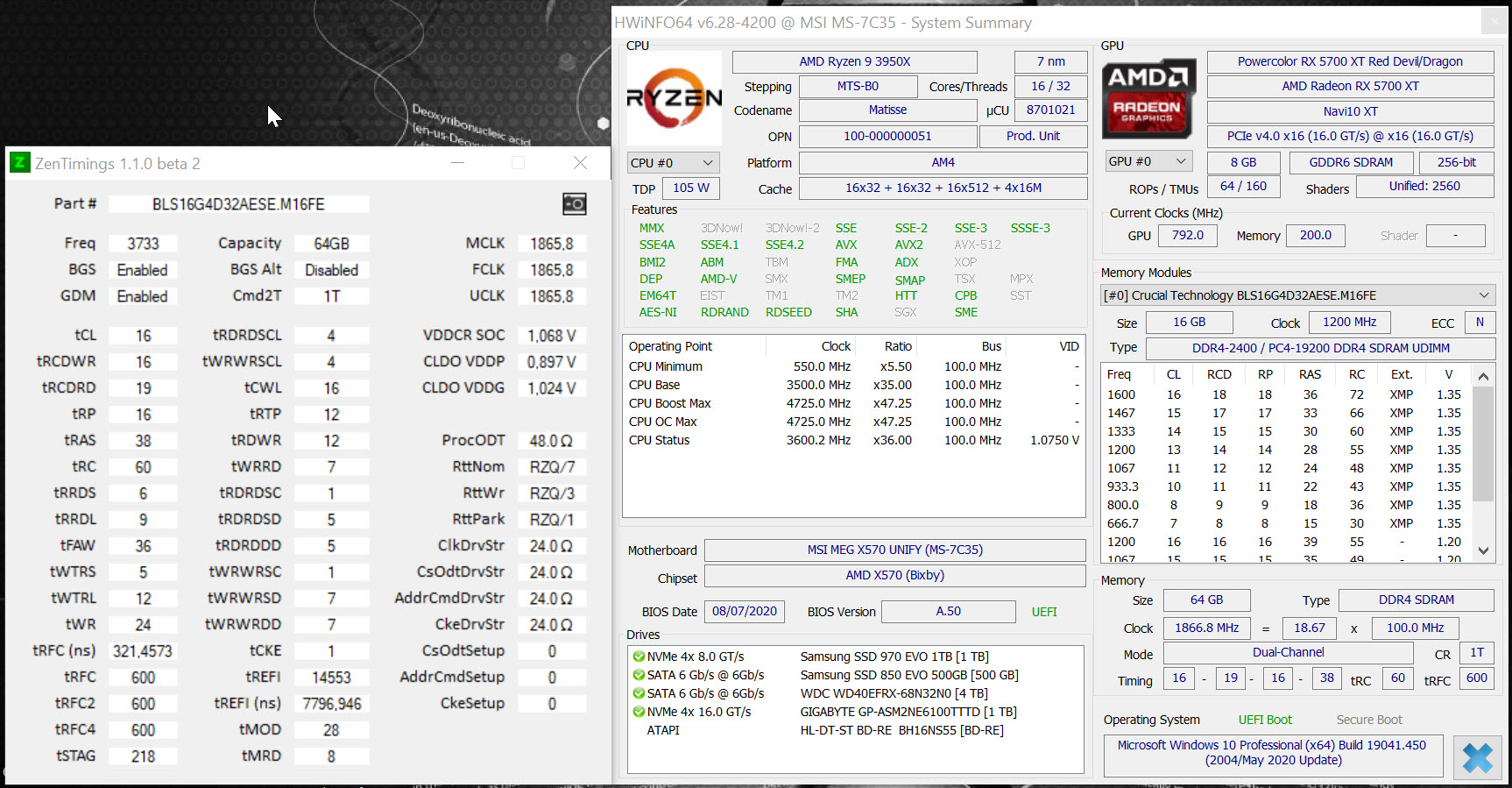Select the Powercolor RX 5700 XT Red Devil field
Viewport: 1512px width, 788px height.
1350,61
